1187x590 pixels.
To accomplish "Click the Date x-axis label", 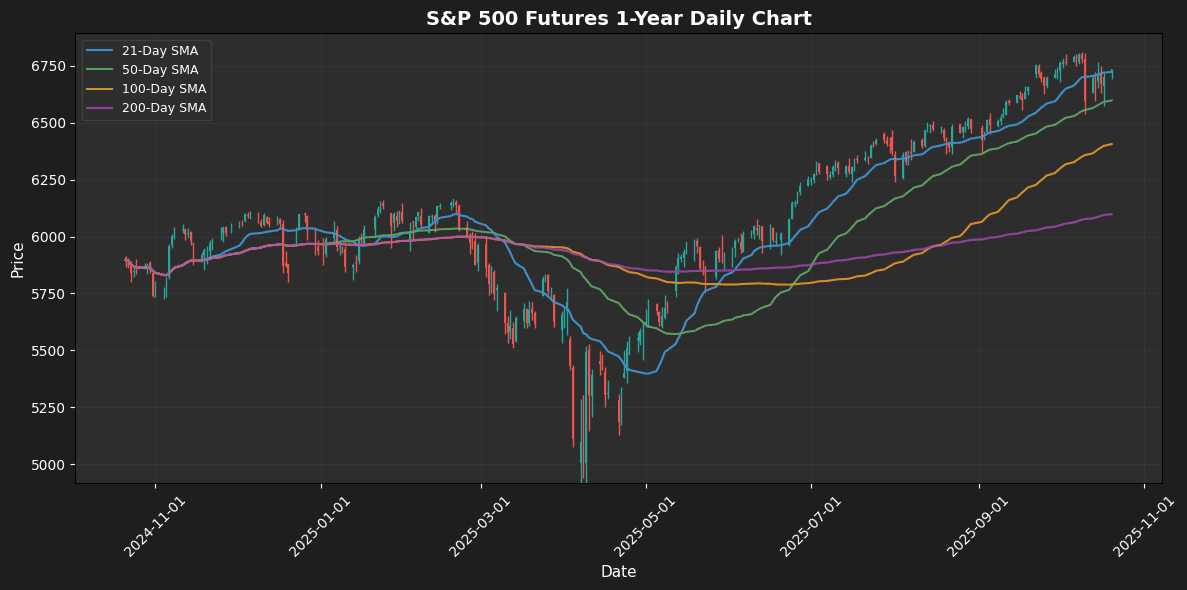I will (x=618, y=572).
